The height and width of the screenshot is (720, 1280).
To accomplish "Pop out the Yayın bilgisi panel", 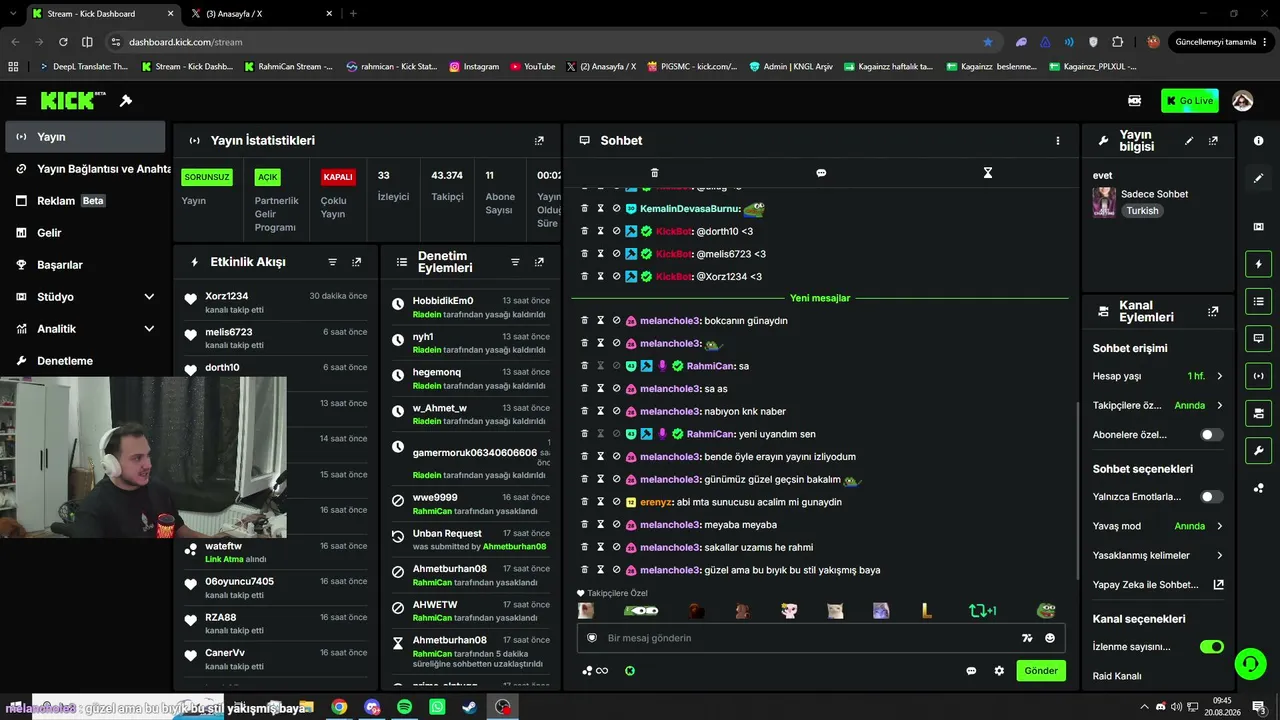I will click(x=1213, y=141).
